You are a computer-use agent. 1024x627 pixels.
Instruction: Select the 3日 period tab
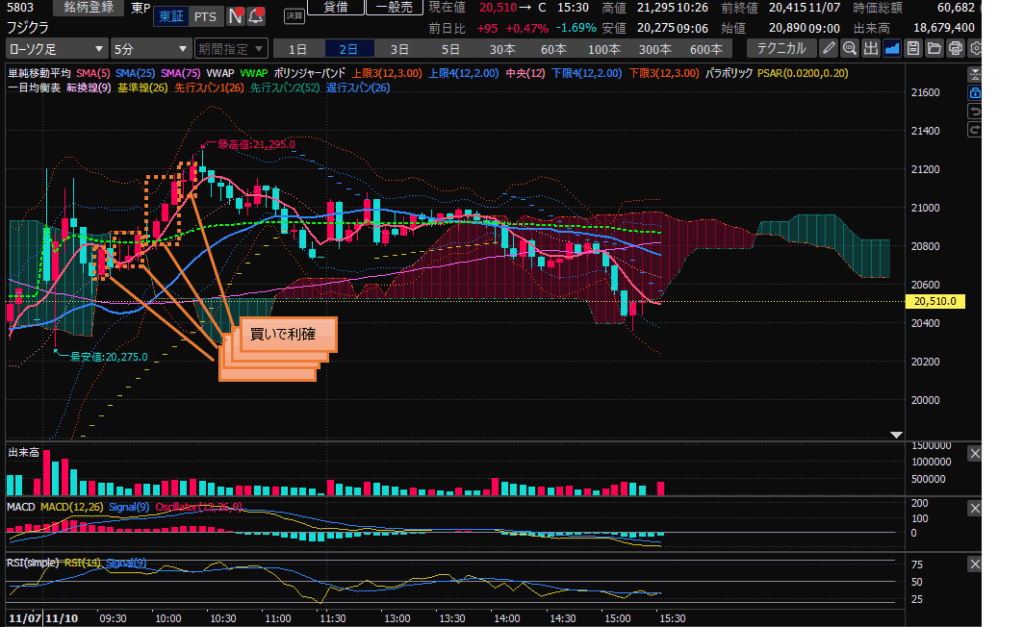point(399,48)
